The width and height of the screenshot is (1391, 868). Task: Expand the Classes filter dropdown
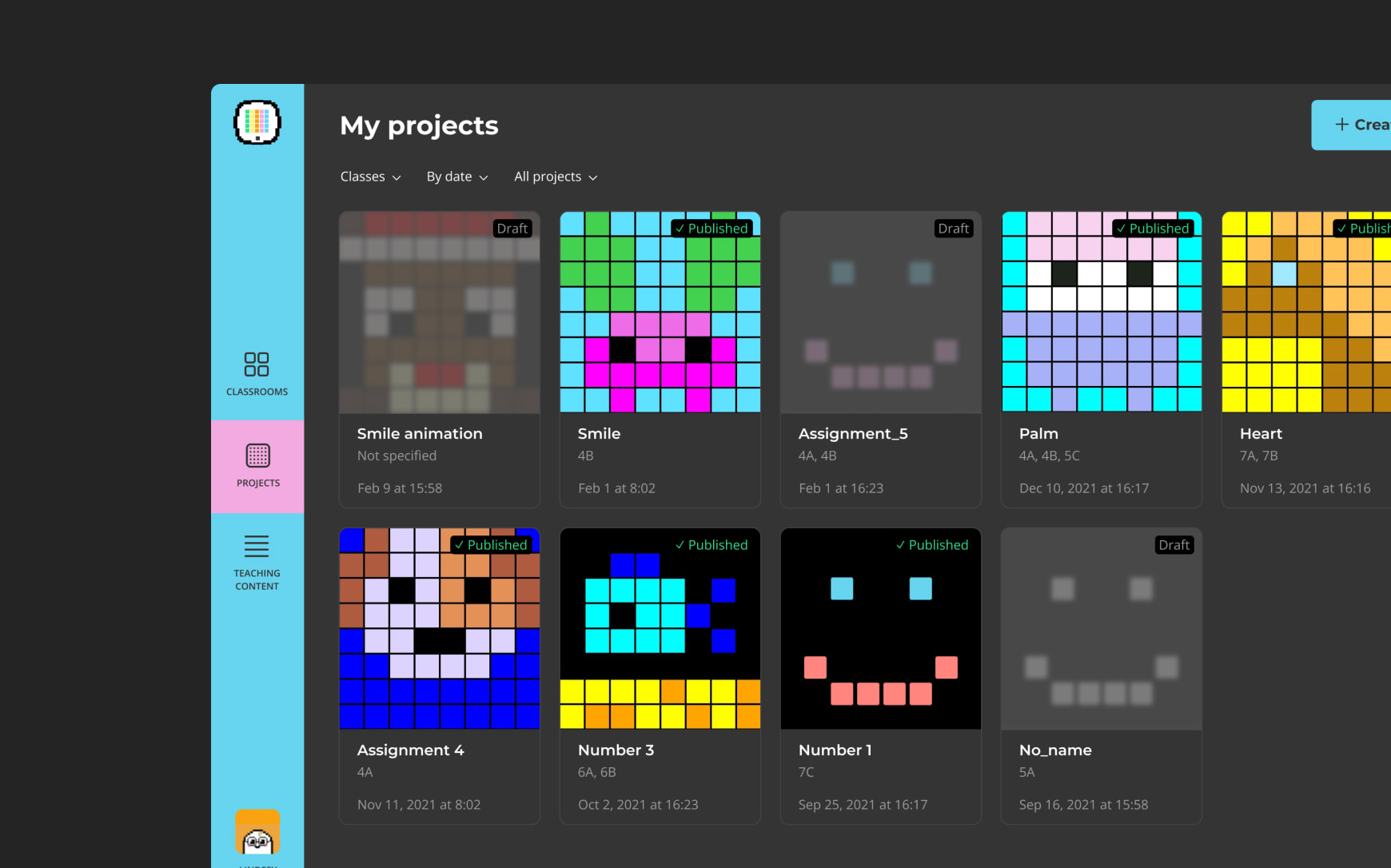[x=370, y=177]
